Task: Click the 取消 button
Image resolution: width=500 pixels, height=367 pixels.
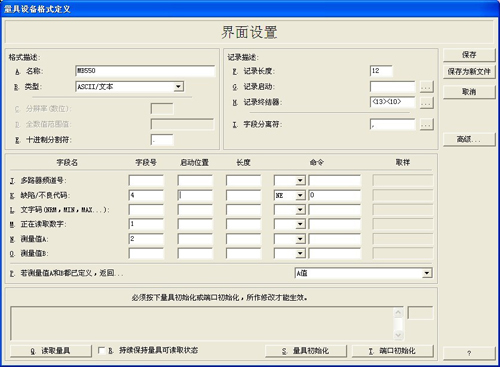Action: tap(469, 92)
